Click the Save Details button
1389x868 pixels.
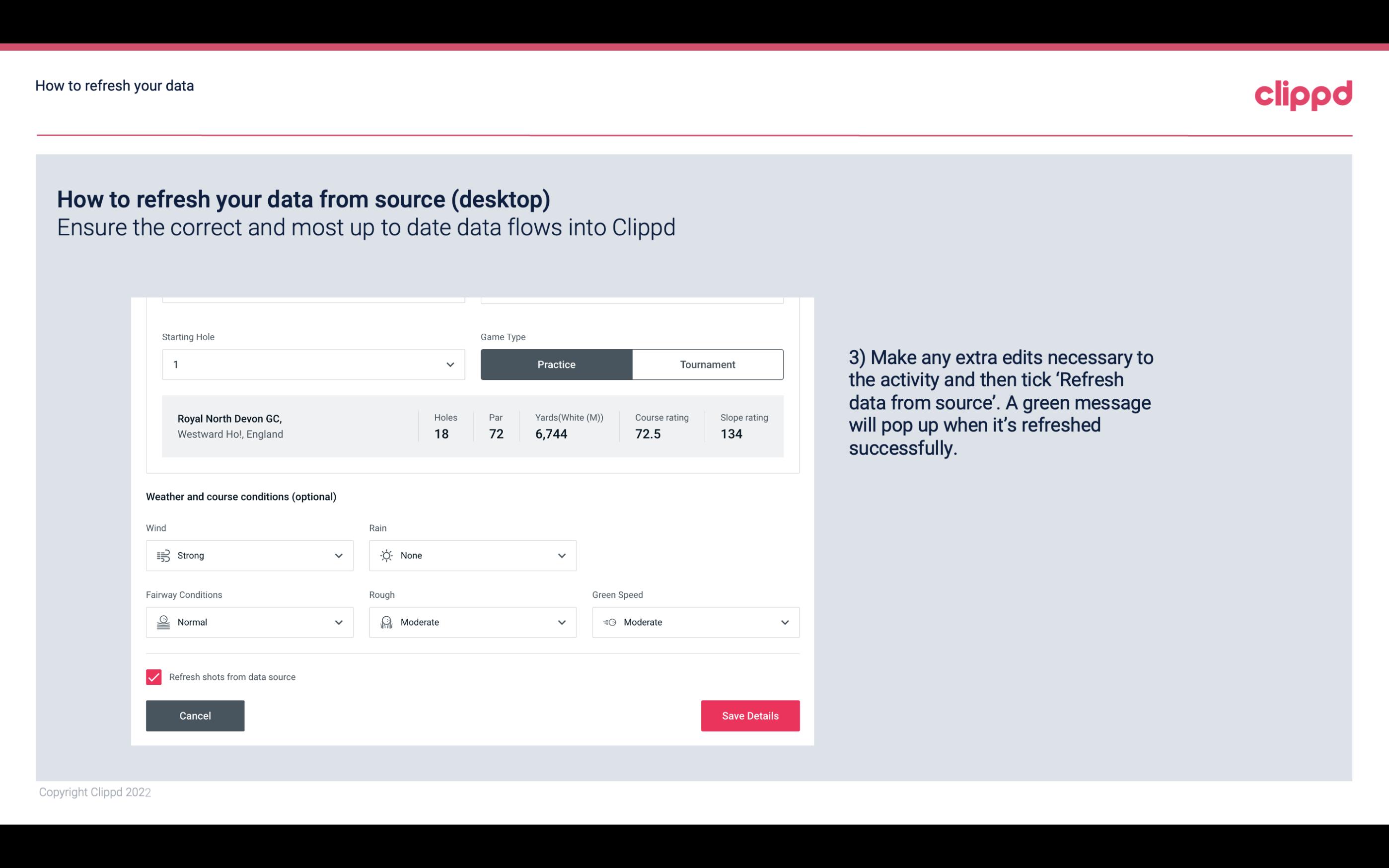click(750, 715)
